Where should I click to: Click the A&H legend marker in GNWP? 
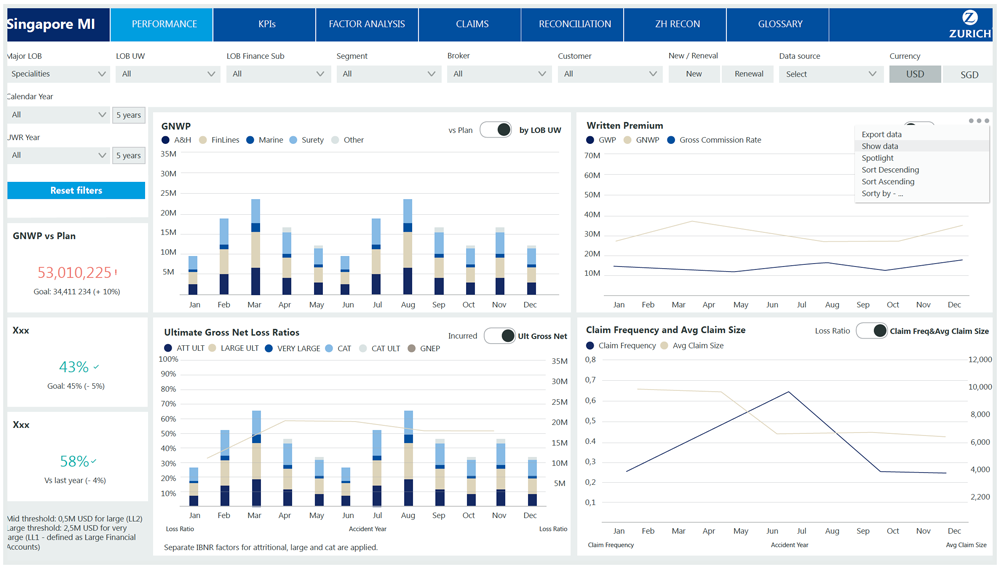pyautogui.click(x=166, y=140)
